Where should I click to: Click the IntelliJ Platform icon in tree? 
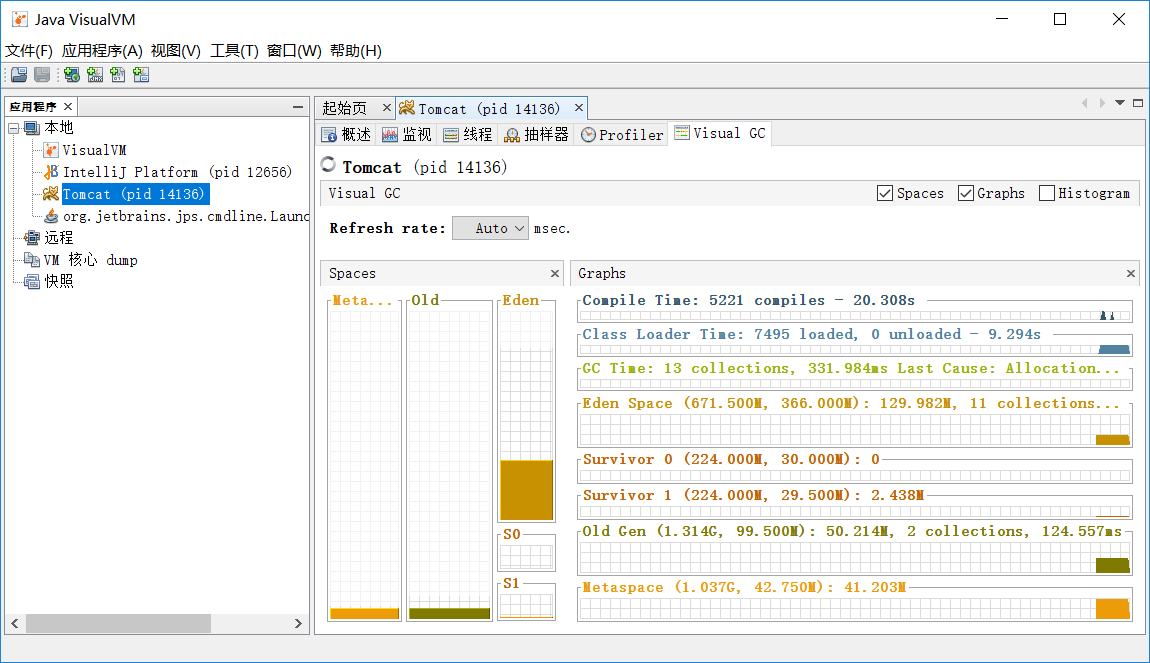[51, 172]
